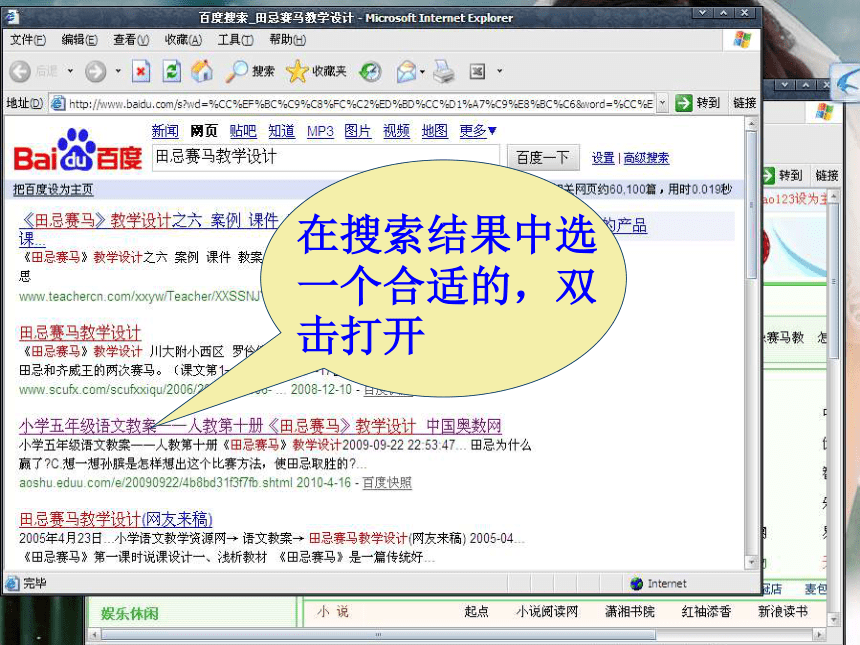Click 娱乐休闲 heading in background window
This screenshot has width=860, height=645.
coord(129,613)
